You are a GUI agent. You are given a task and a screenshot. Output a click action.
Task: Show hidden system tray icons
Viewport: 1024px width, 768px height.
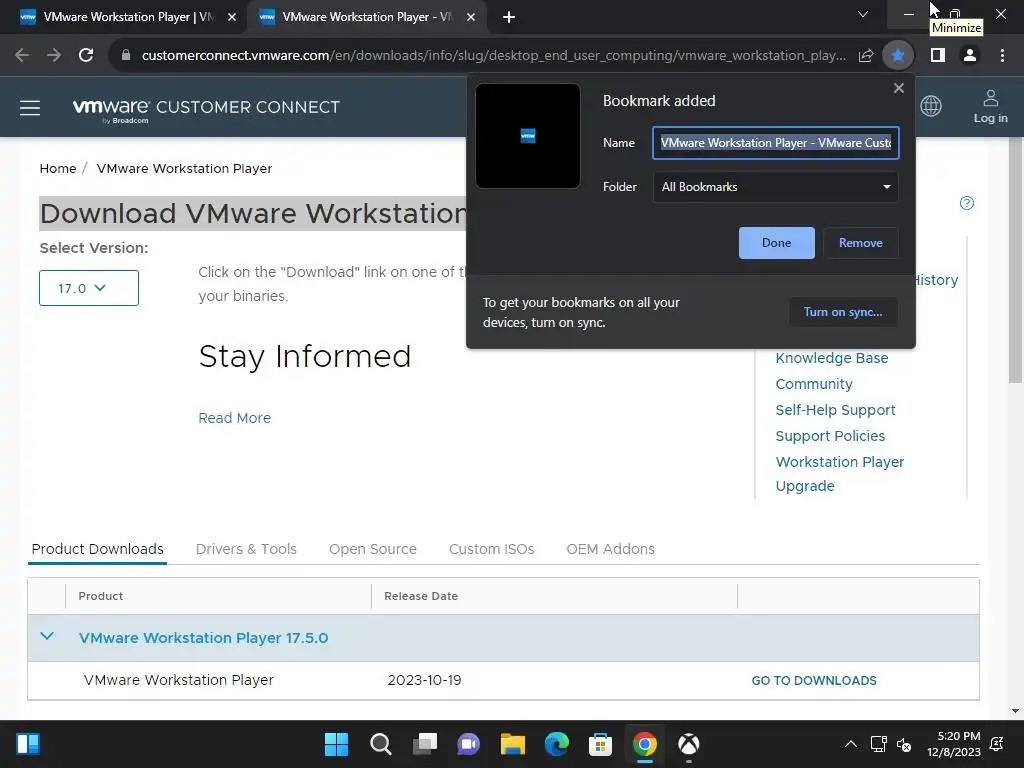coord(851,744)
